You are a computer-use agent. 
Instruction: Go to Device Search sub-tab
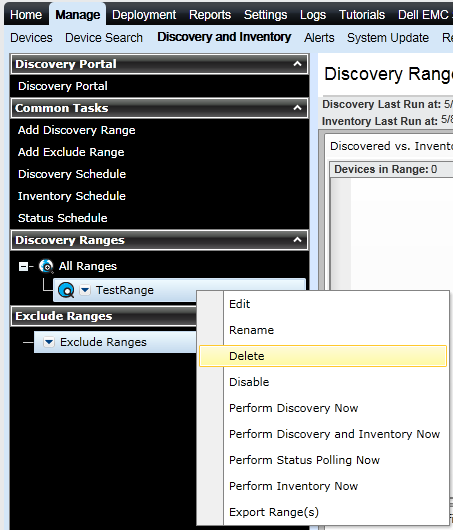pyautogui.click(x=104, y=38)
